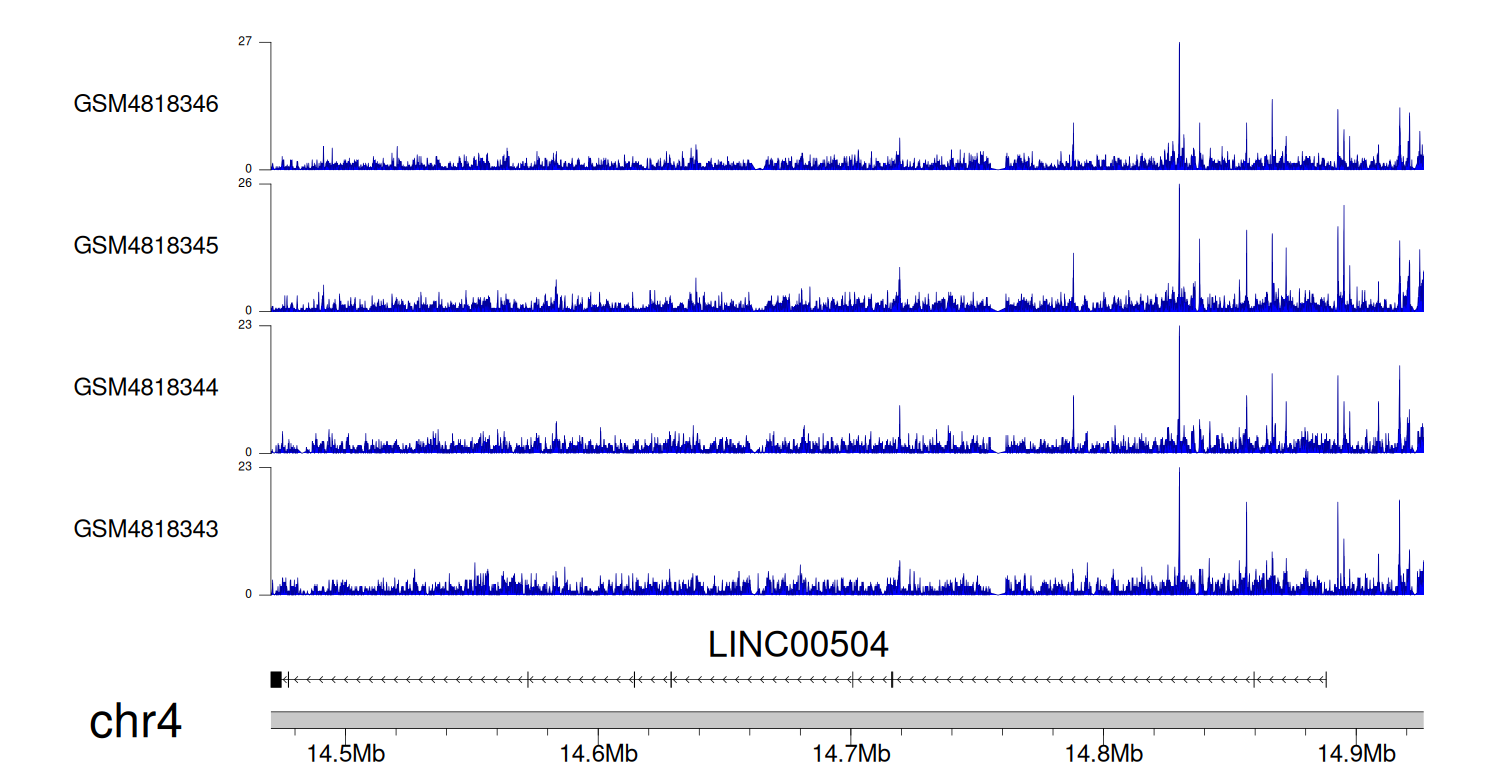Select the GSM4818345 track label
Screen dimensions: 1500x780
pyautogui.click(x=146, y=245)
